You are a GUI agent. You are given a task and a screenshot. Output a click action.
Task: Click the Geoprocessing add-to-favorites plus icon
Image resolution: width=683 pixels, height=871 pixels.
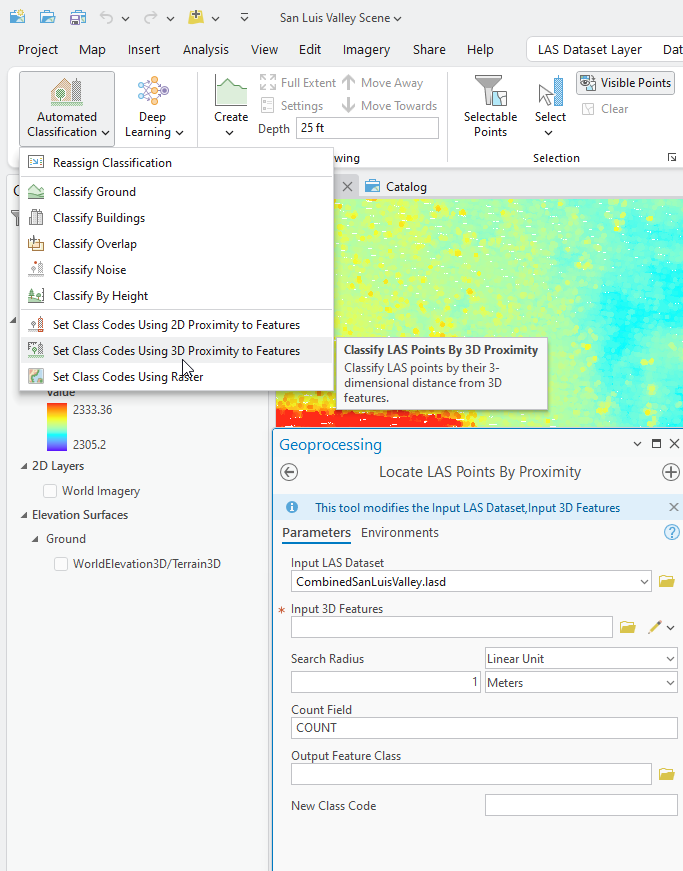[x=671, y=472]
